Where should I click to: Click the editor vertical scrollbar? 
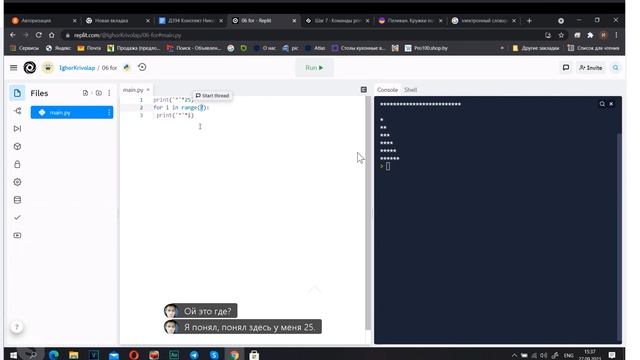[x=368, y=212]
